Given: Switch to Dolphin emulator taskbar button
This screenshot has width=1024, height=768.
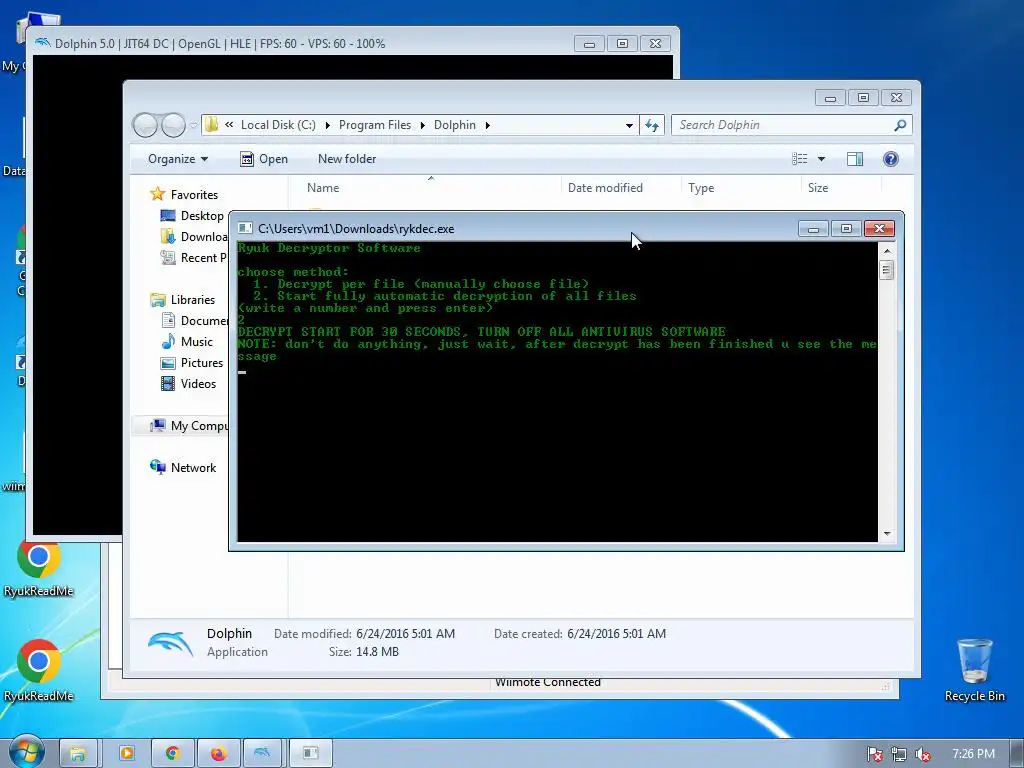Looking at the screenshot, I should point(263,754).
